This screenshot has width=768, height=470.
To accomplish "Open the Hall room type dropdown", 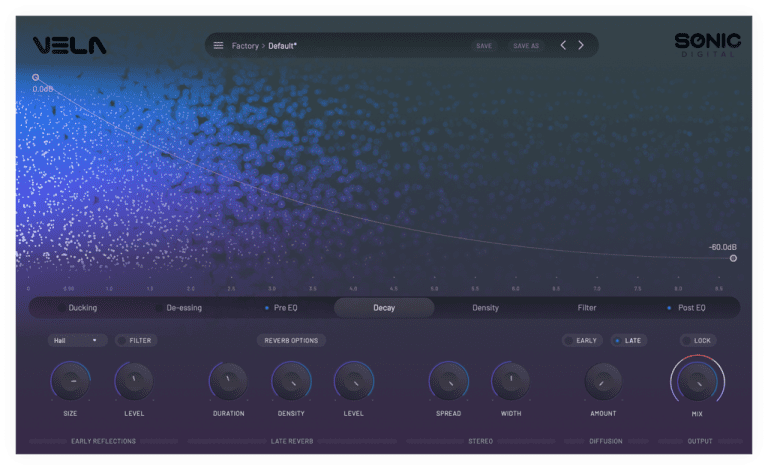I will (x=77, y=340).
